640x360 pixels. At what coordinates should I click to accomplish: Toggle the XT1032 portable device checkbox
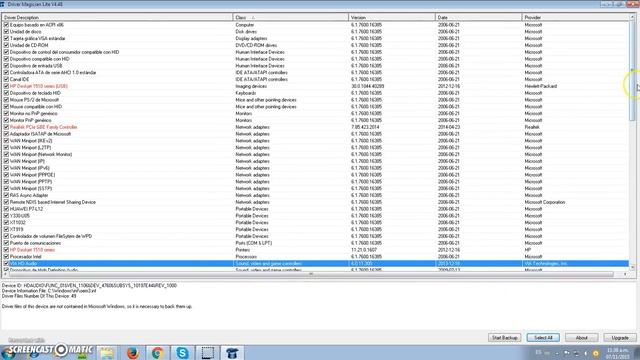pyautogui.click(x=6, y=222)
